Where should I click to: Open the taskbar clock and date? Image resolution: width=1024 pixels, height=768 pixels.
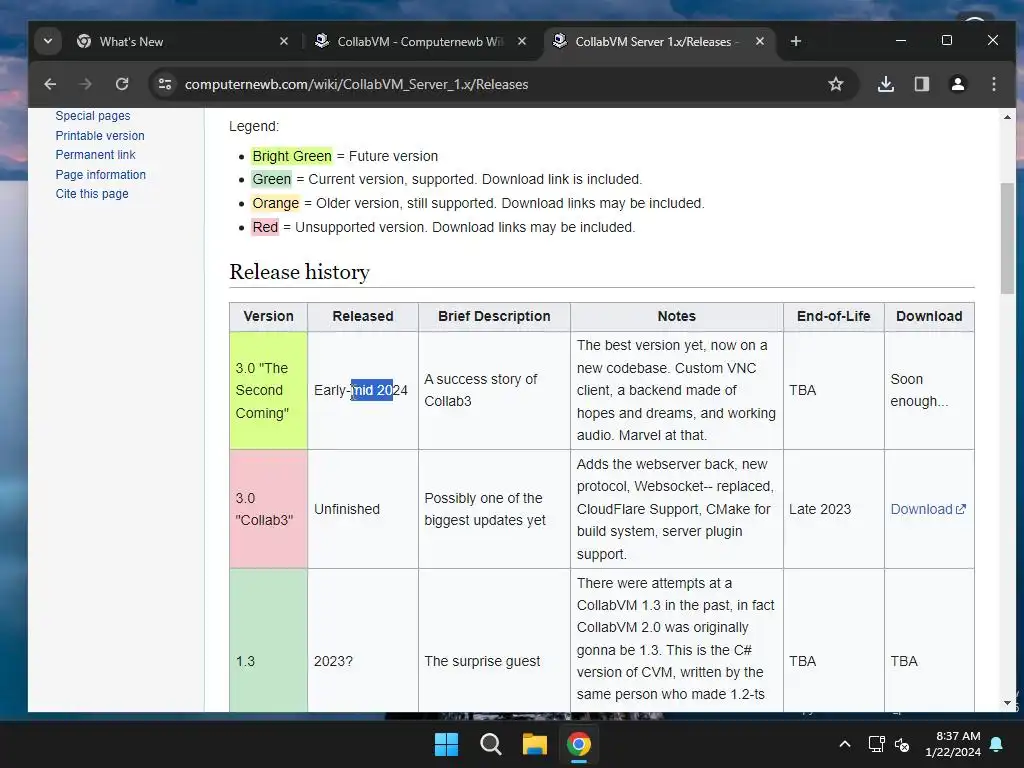pyautogui.click(x=953, y=744)
